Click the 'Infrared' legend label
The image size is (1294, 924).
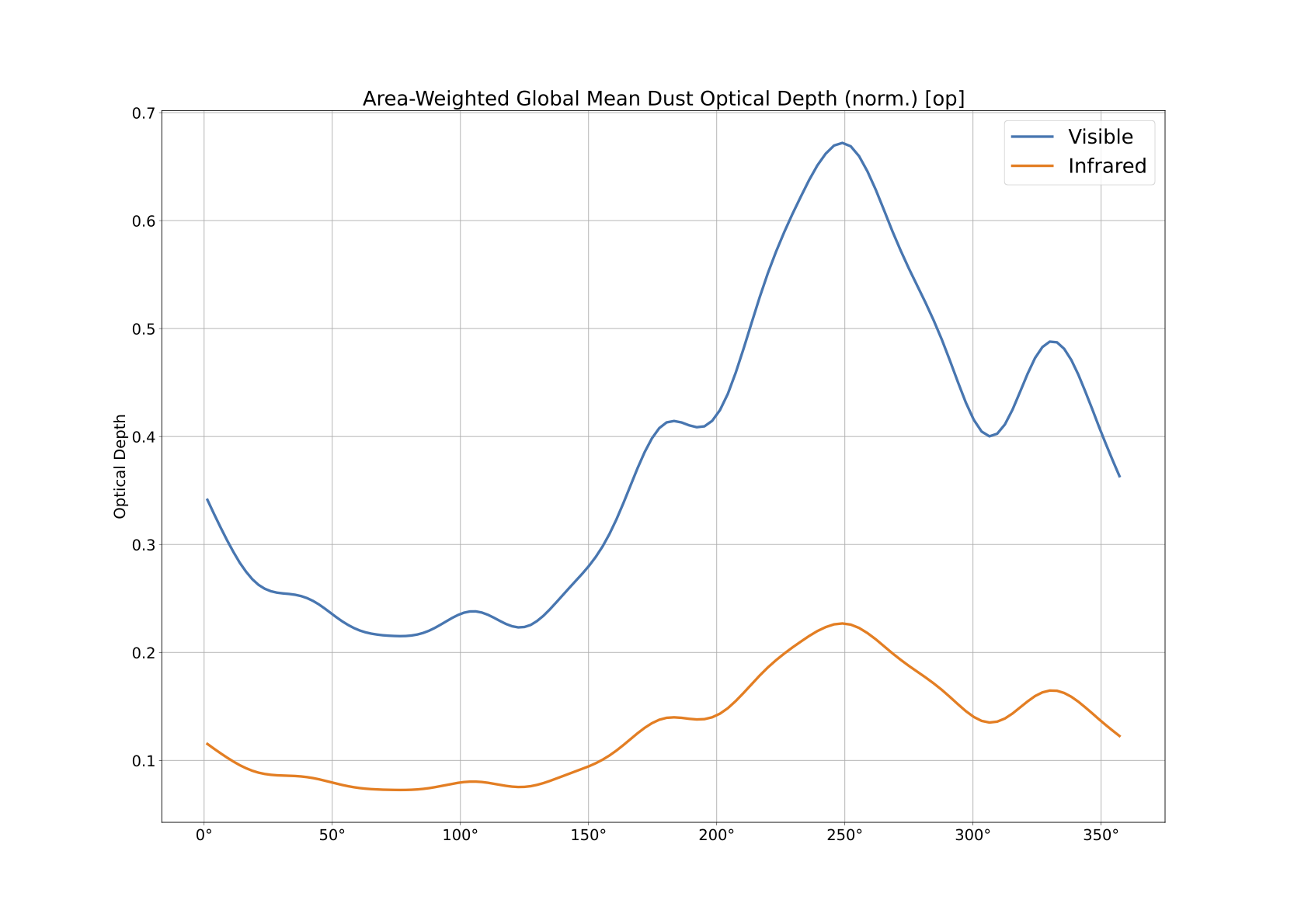point(1107,166)
